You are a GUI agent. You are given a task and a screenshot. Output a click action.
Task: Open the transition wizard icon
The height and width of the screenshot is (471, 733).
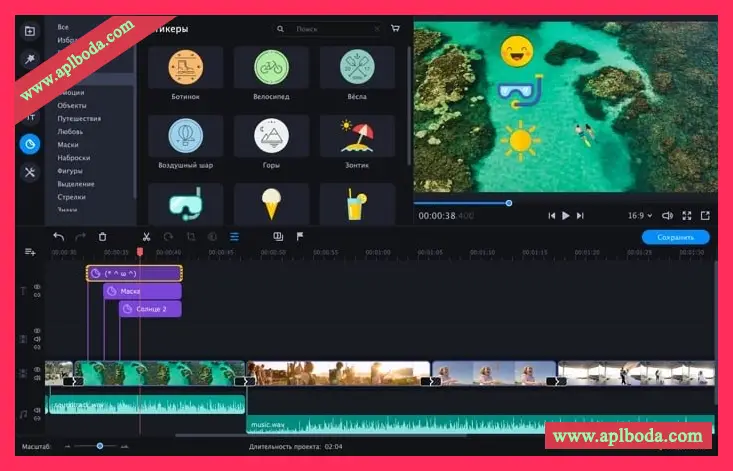pos(278,236)
